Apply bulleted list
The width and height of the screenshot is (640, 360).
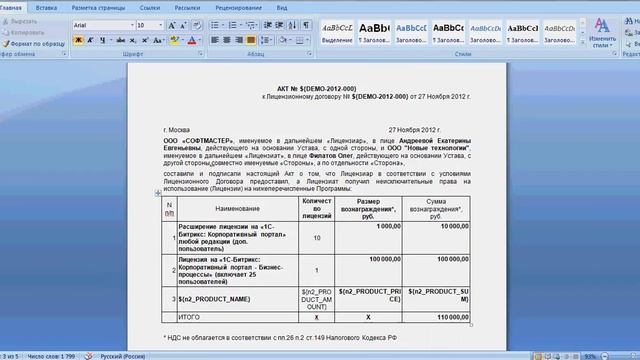coord(214,25)
